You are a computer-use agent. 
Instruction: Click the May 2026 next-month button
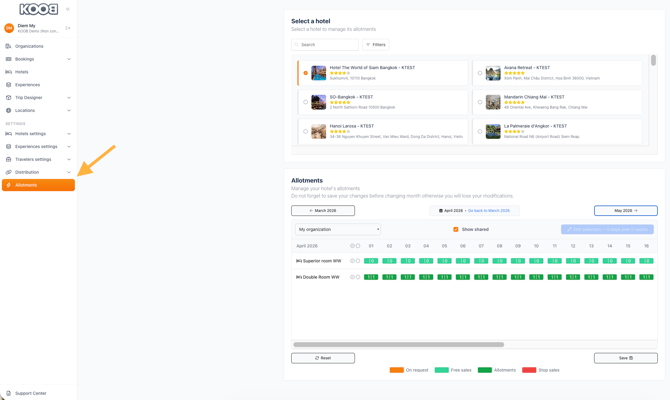(625, 211)
